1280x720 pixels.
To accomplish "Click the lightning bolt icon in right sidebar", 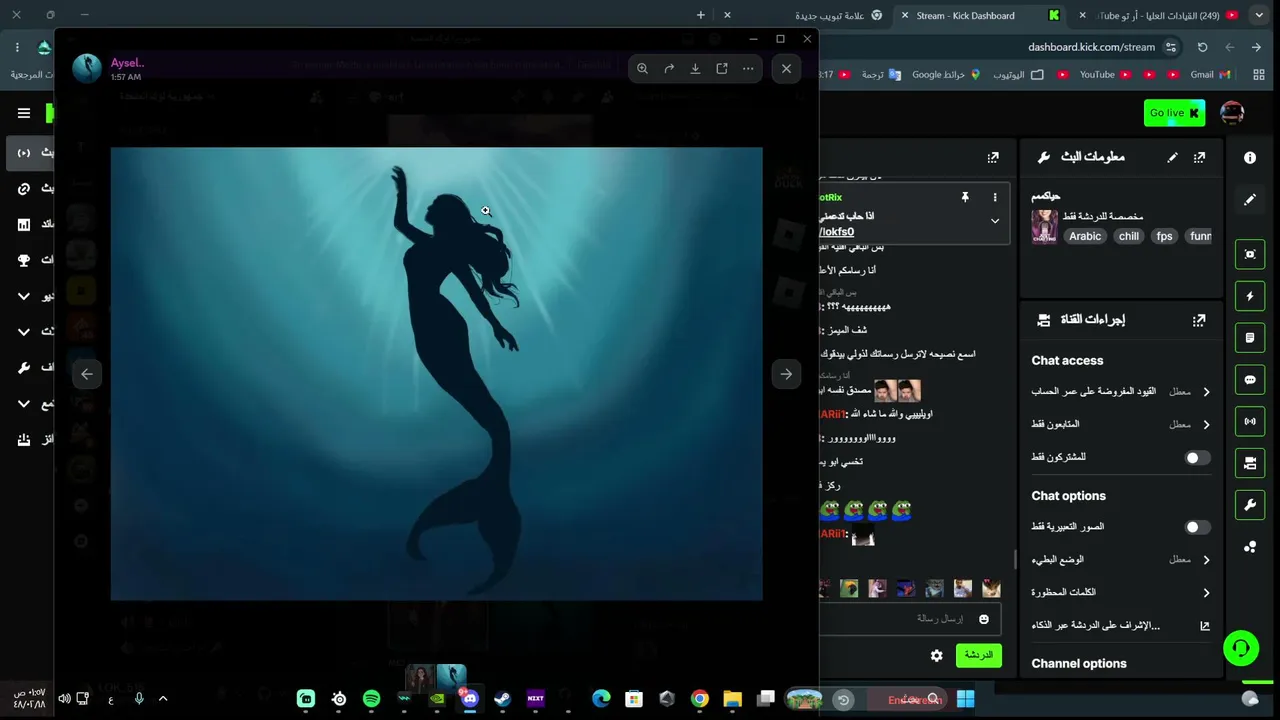I will [x=1250, y=296].
